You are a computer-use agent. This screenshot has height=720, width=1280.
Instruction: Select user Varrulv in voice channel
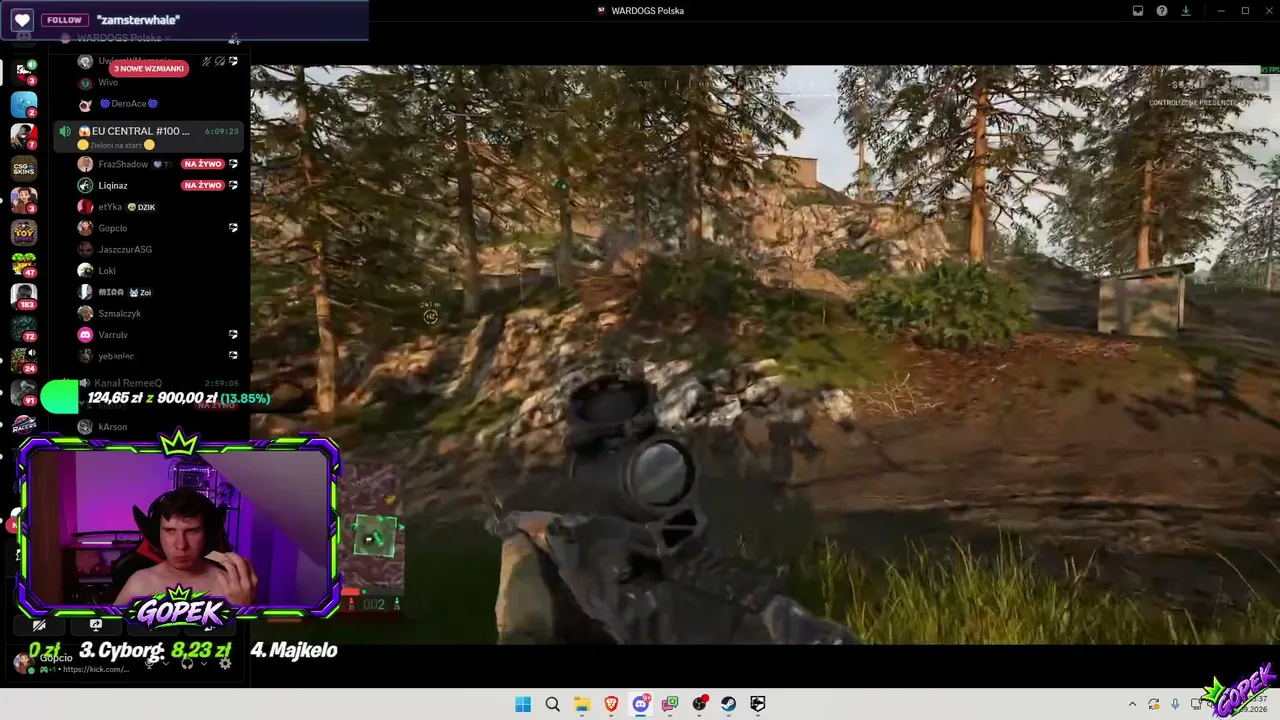113,335
